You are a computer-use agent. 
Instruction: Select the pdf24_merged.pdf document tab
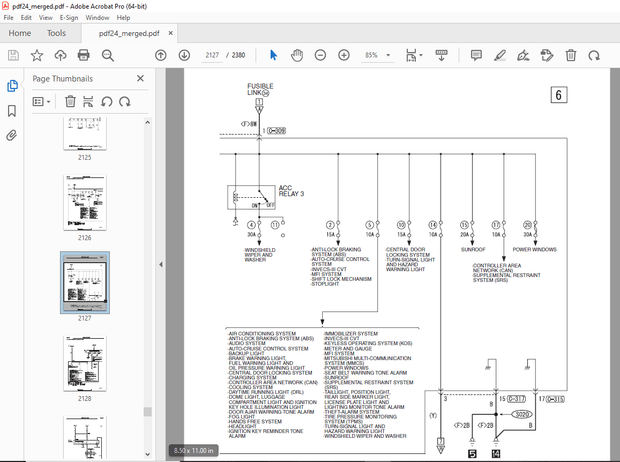coord(129,34)
